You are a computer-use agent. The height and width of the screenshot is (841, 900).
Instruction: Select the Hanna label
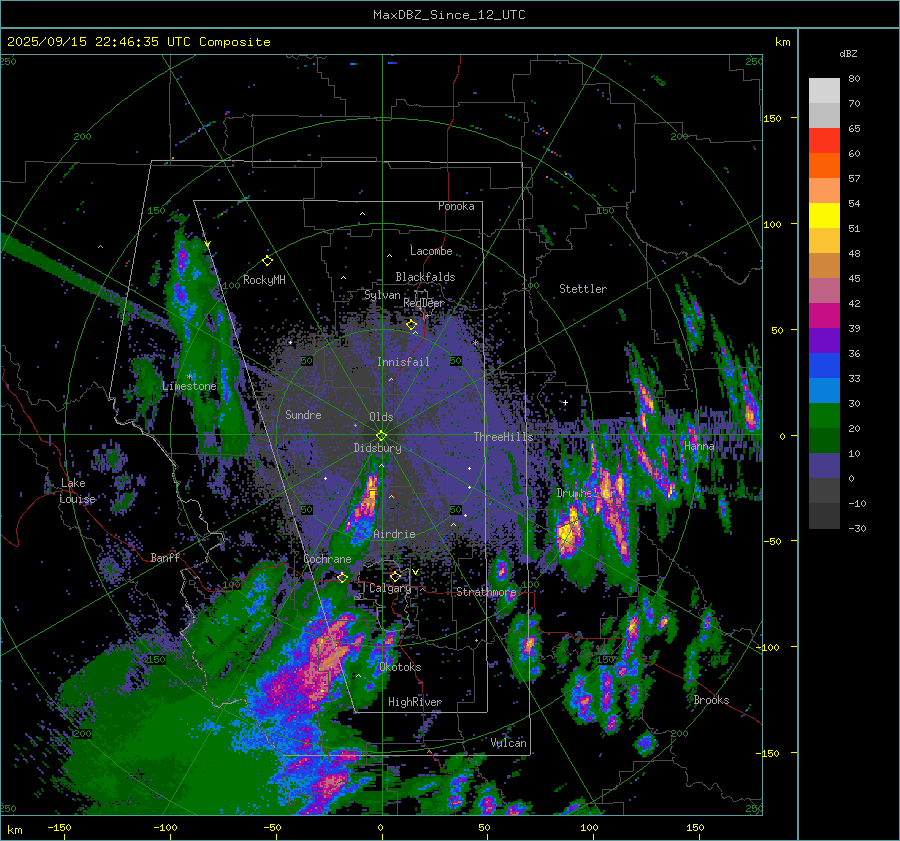[x=699, y=445]
